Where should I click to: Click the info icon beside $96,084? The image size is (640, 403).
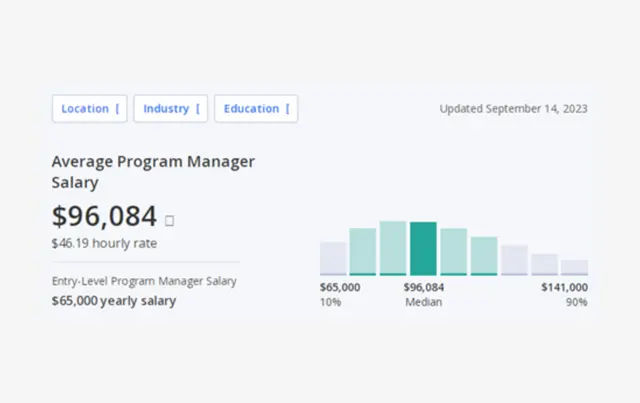coord(169,220)
